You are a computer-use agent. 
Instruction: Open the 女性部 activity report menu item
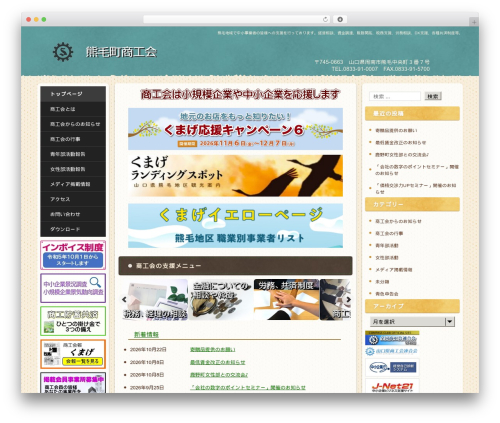point(73,169)
